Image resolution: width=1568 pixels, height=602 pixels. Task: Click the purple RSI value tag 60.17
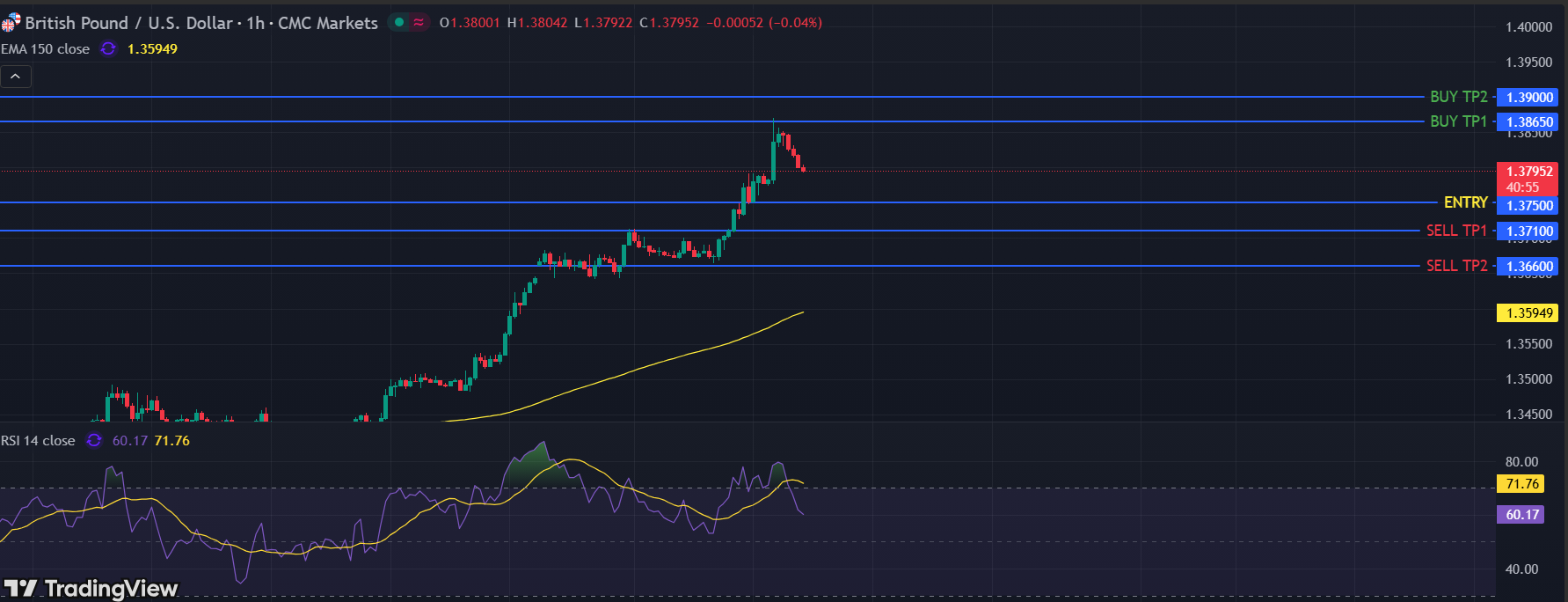pos(1521,515)
